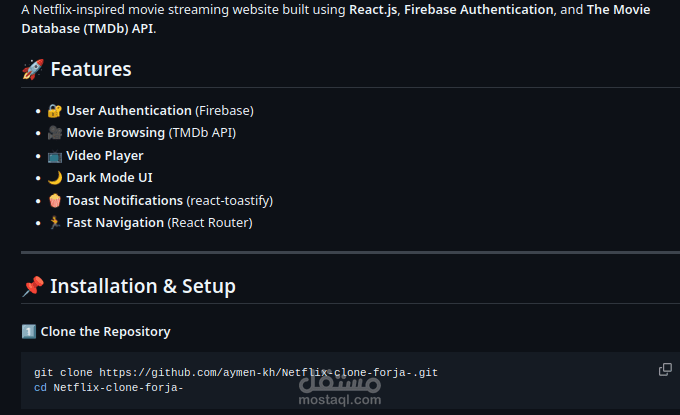Click the cd Netflix-clone-forja- command line

tap(108, 387)
